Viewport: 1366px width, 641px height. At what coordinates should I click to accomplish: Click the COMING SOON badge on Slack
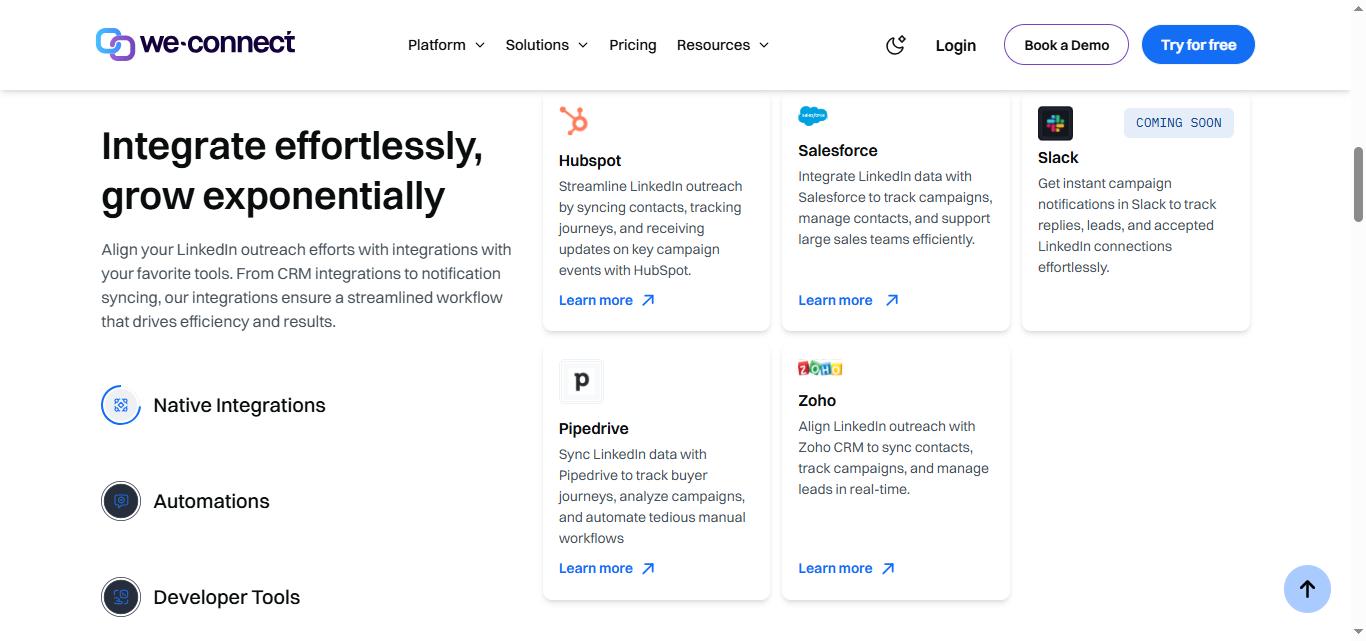click(x=1178, y=122)
